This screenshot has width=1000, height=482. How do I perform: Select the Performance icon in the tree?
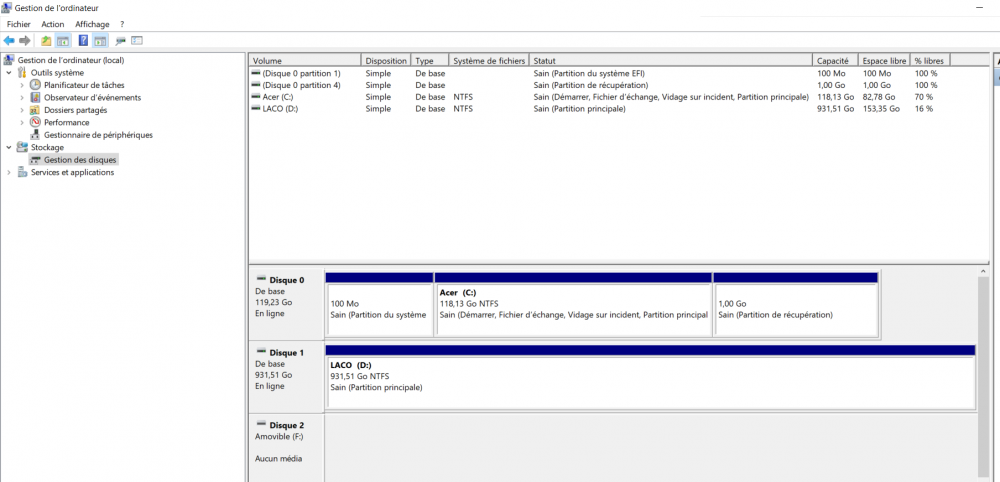click(x=36, y=122)
